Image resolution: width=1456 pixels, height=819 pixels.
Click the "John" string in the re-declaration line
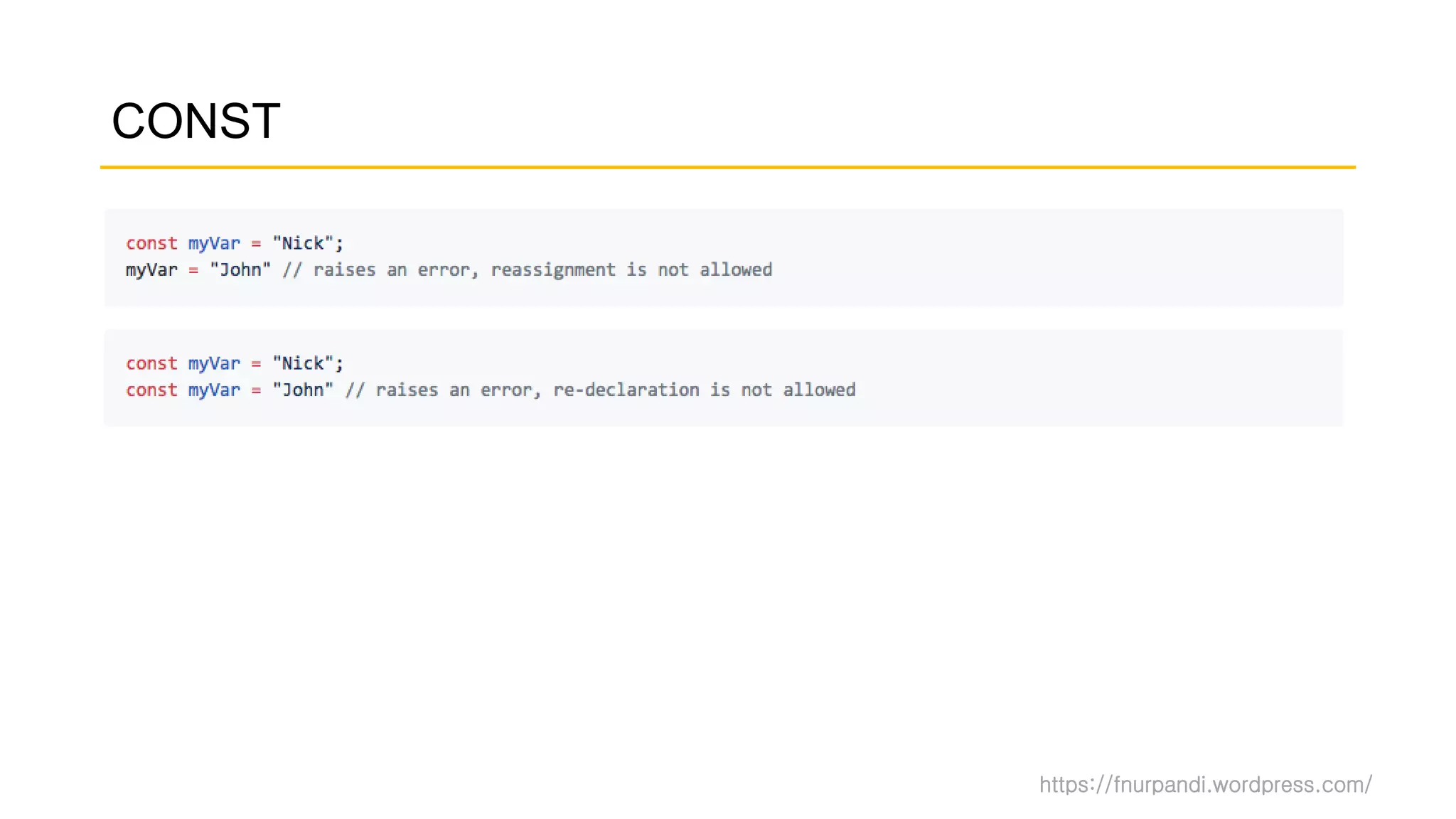pyautogui.click(x=303, y=390)
